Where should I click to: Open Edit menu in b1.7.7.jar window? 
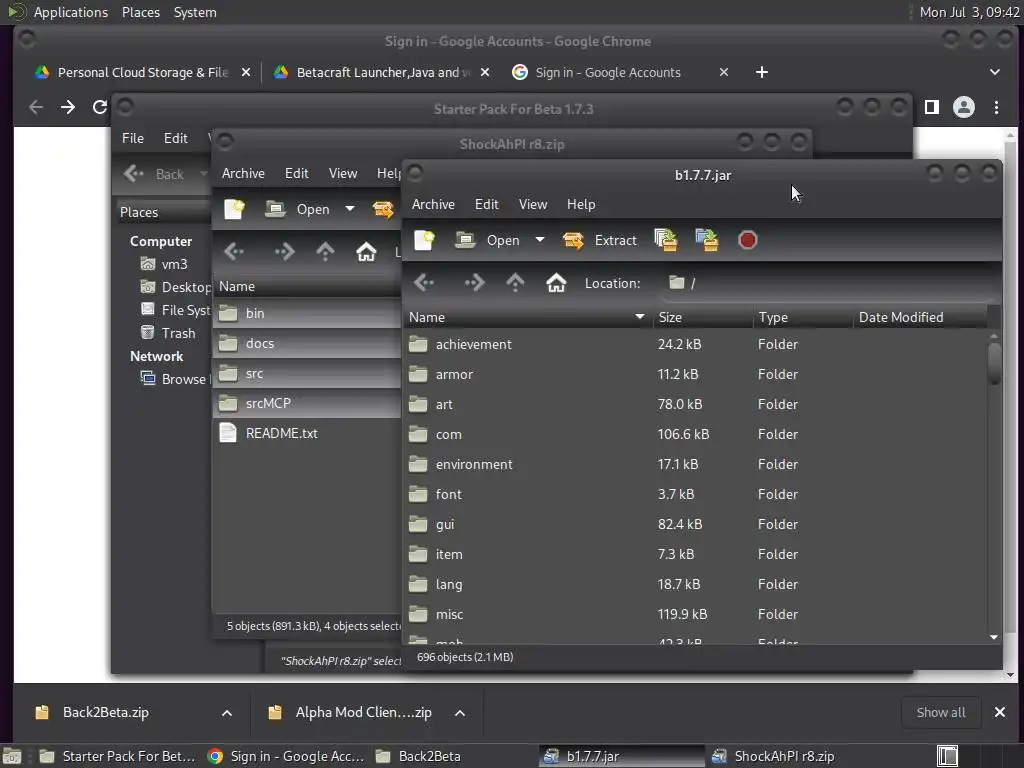click(487, 204)
